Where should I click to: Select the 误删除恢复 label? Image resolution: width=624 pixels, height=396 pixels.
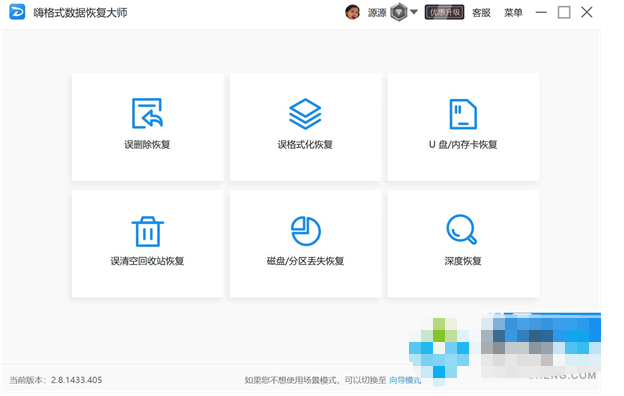click(147, 144)
